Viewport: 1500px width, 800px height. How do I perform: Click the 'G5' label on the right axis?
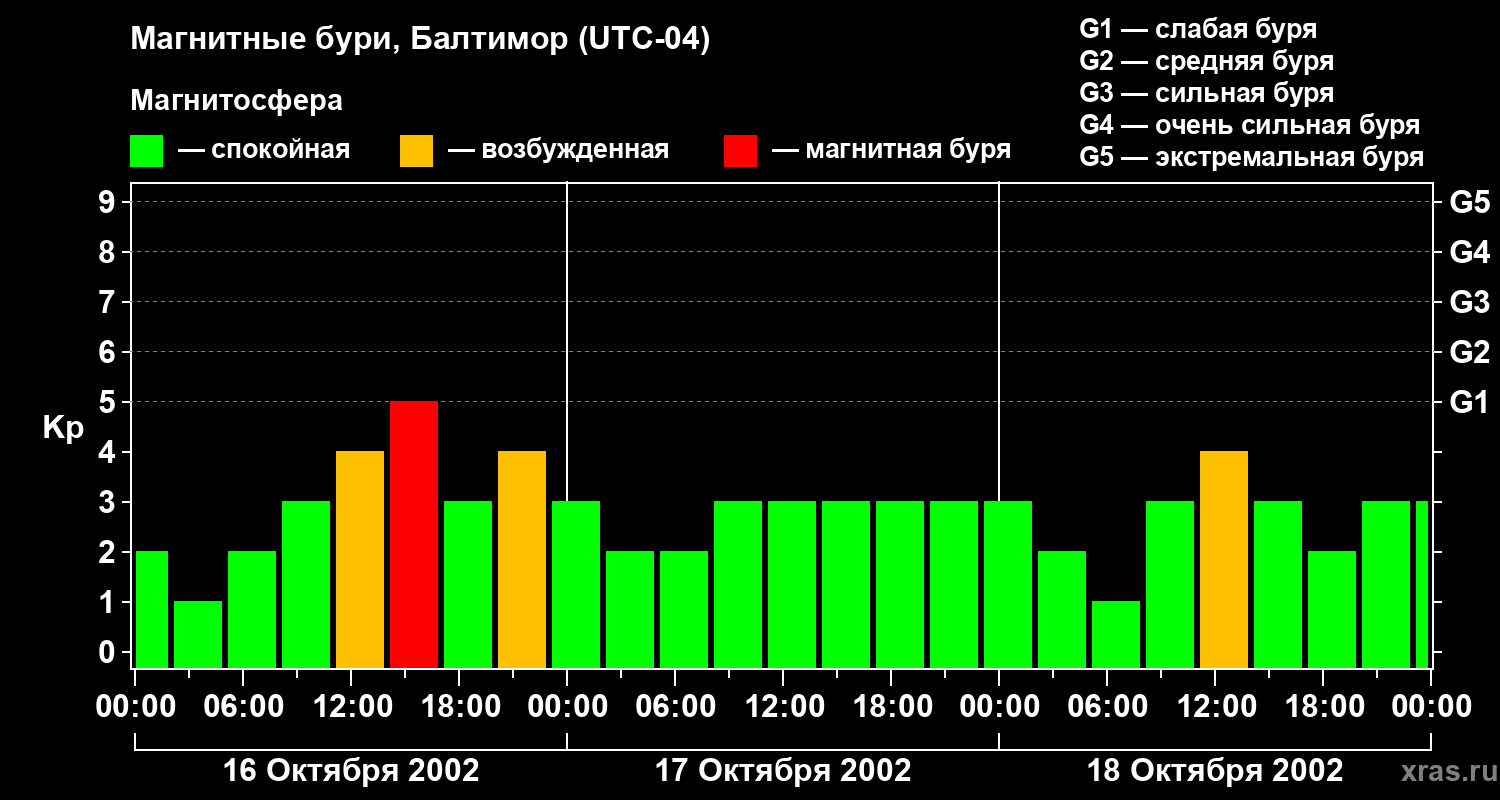pyautogui.click(x=1470, y=202)
